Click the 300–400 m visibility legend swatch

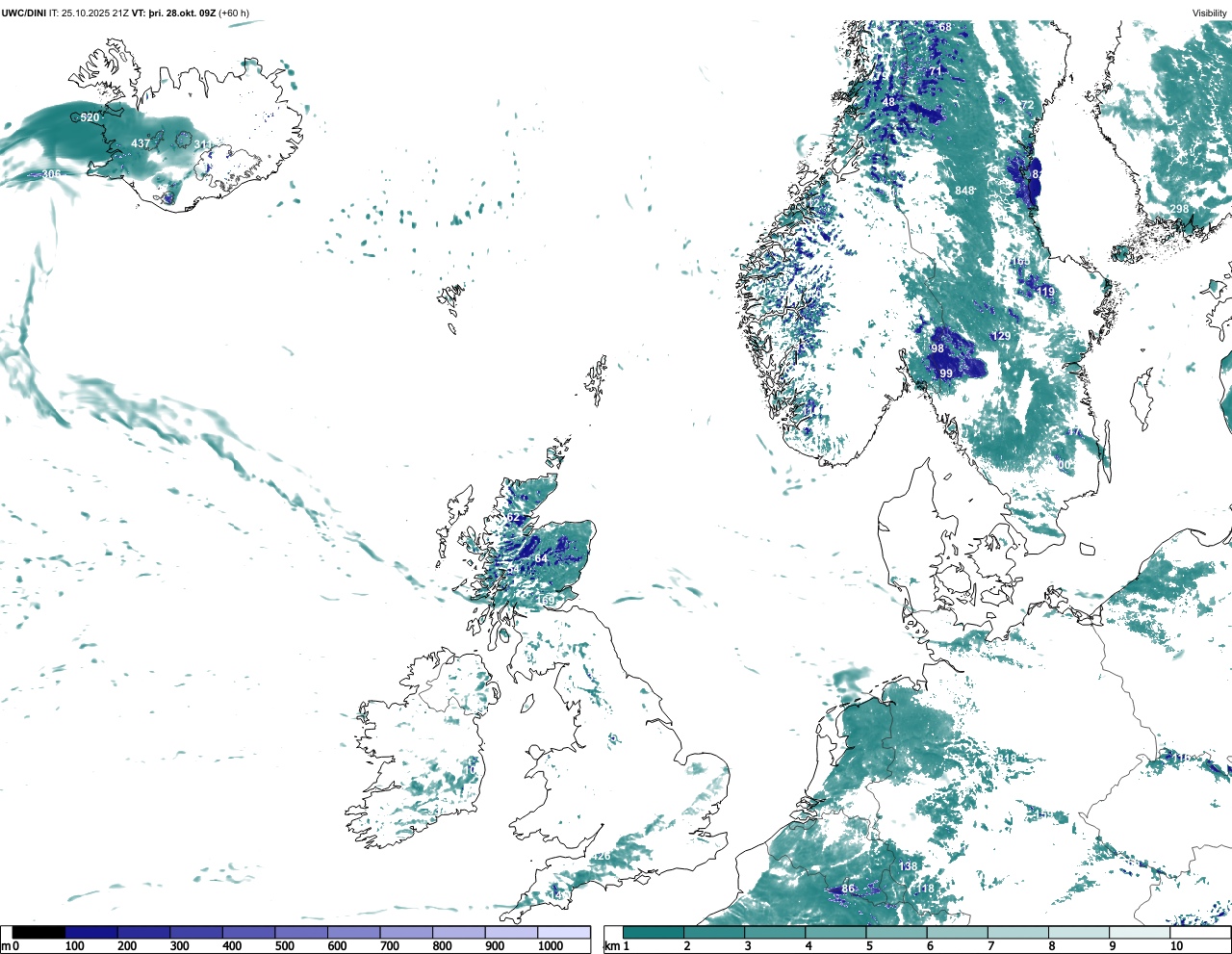[x=196, y=932]
